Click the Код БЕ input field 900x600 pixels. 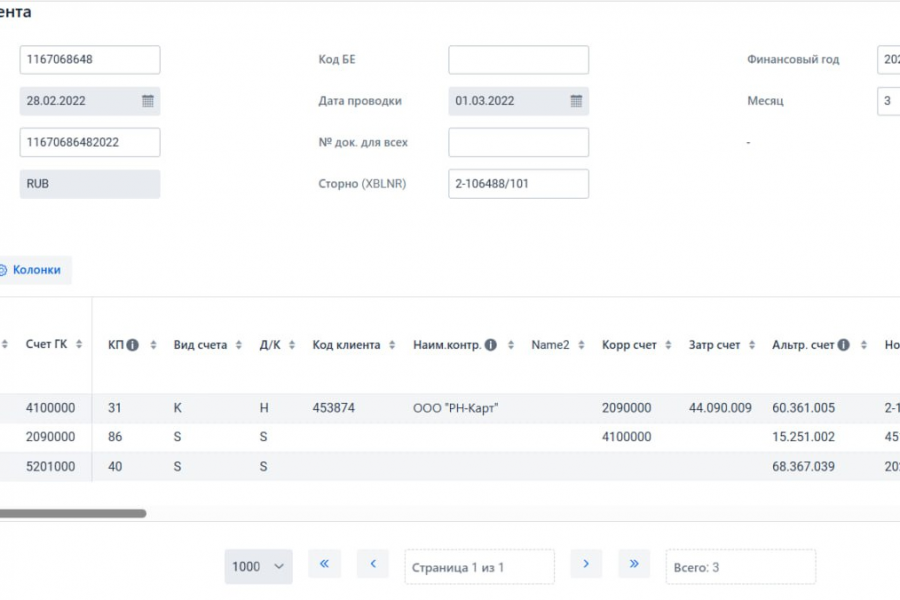click(518, 60)
